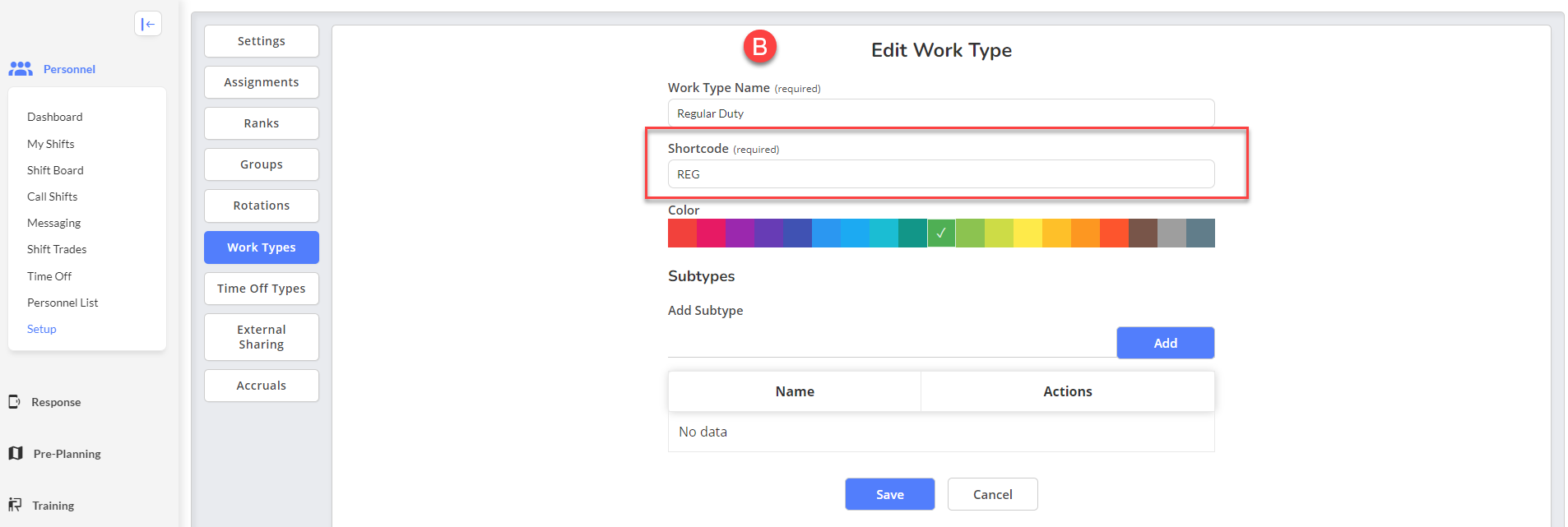Click the Actions column header
The height and width of the screenshot is (527, 1568).
(x=1068, y=391)
